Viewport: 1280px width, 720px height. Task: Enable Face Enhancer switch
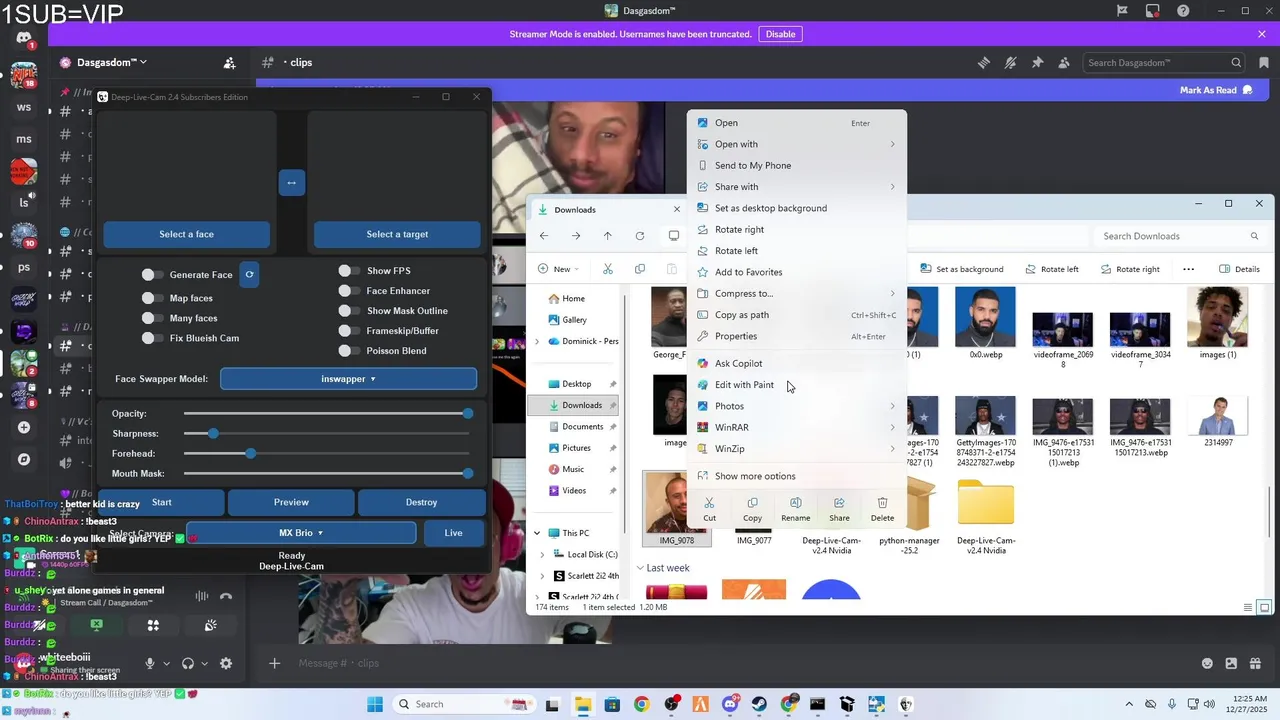[350, 291]
